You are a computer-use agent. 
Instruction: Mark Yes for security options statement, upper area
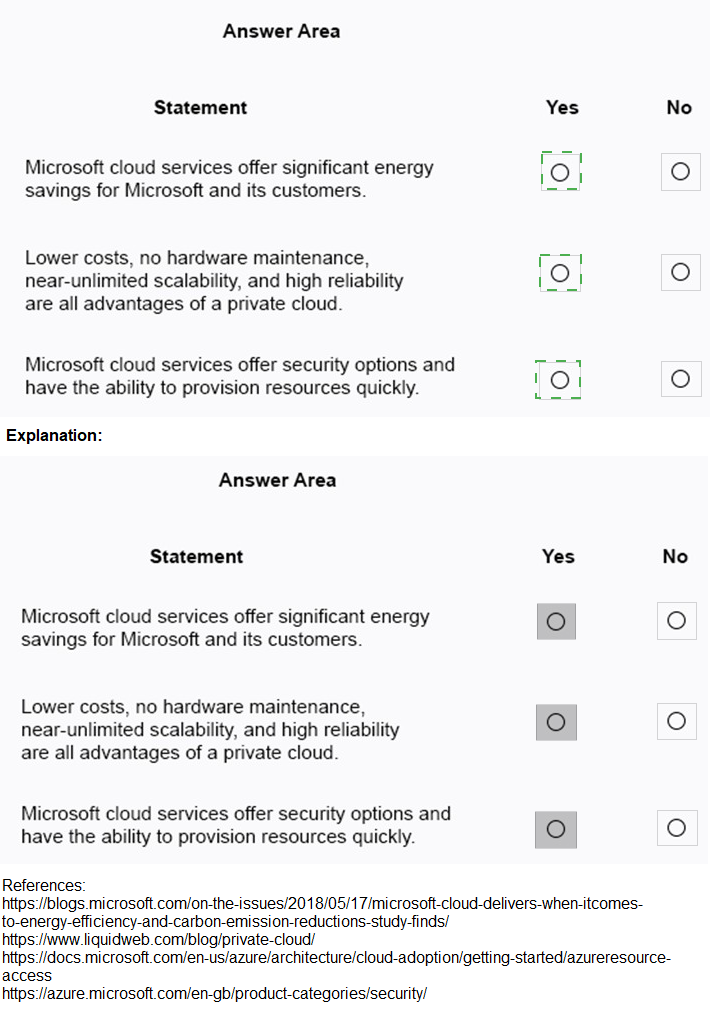pos(560,379)
